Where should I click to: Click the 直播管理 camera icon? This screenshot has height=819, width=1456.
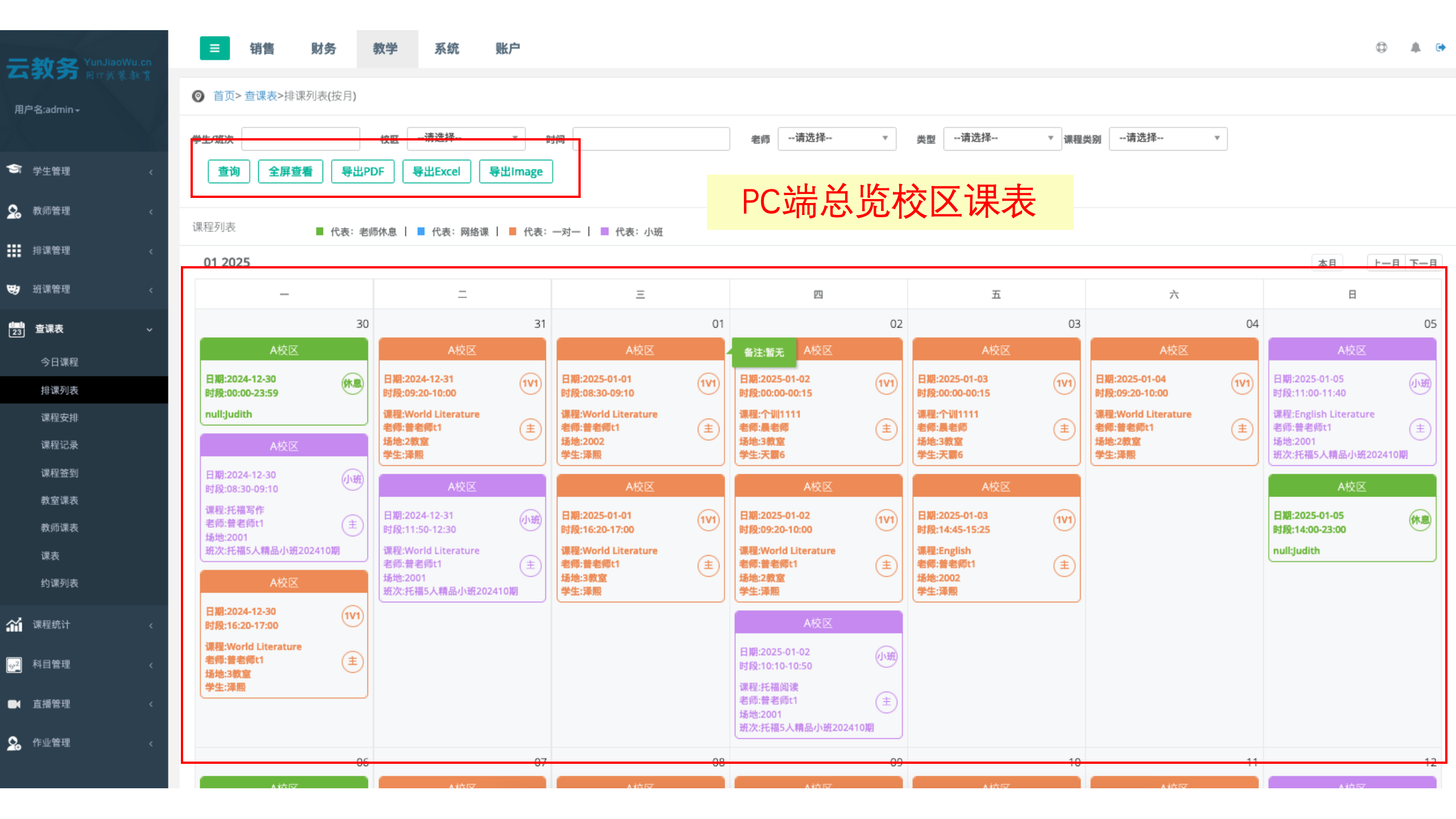pyautogui.click(x=14, y=704)
